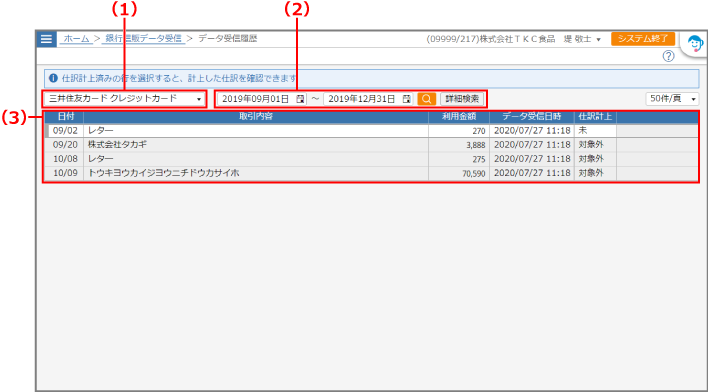Click the 未 status cell

(x=595, y=131)
